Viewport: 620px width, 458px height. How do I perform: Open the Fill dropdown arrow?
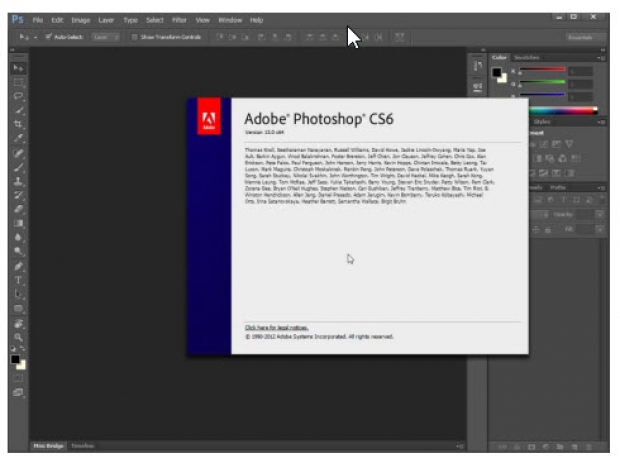(x=600, y=229)
